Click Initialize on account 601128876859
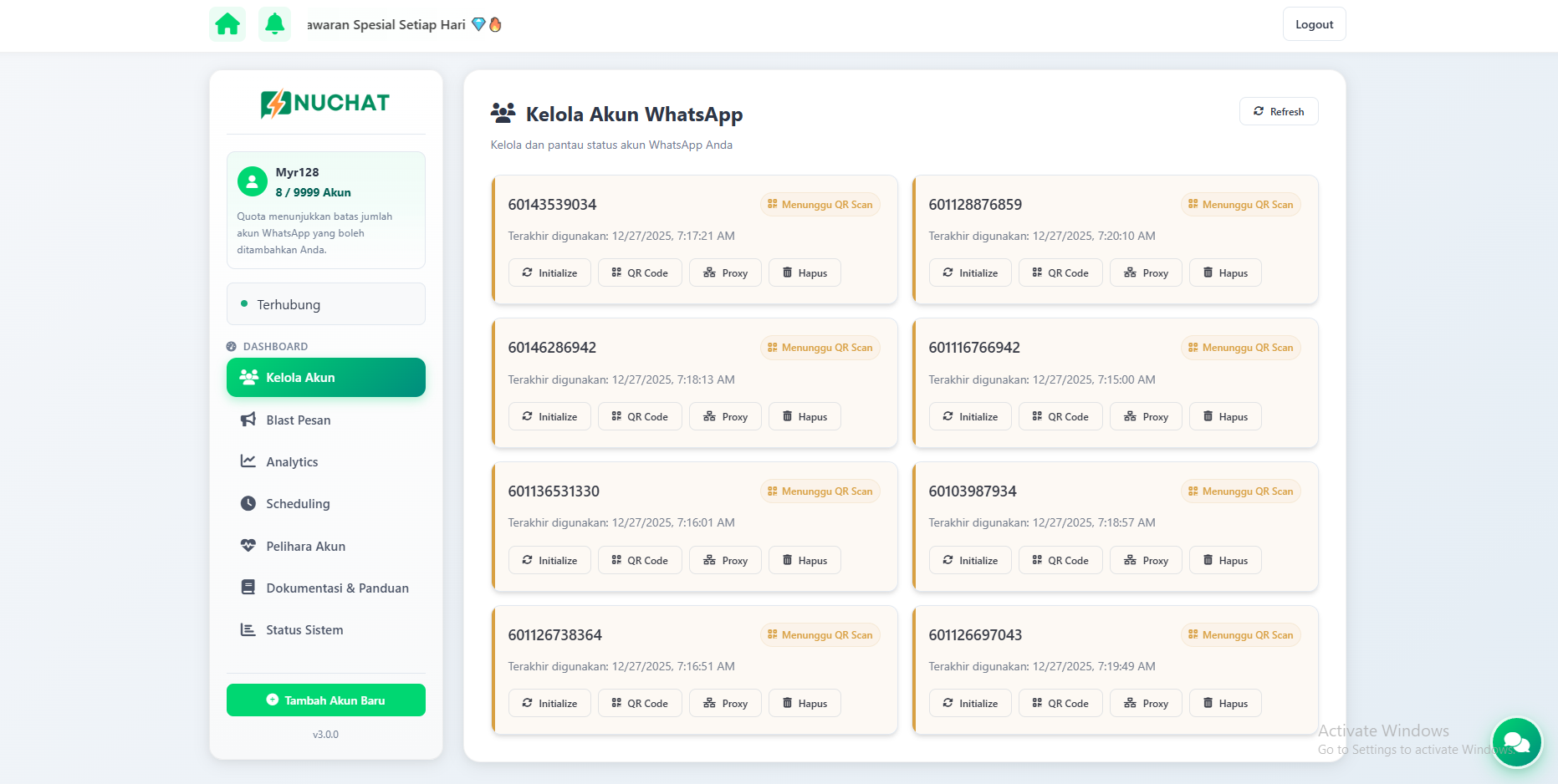This screenshot has height=784, width=1558. [969, 272]
